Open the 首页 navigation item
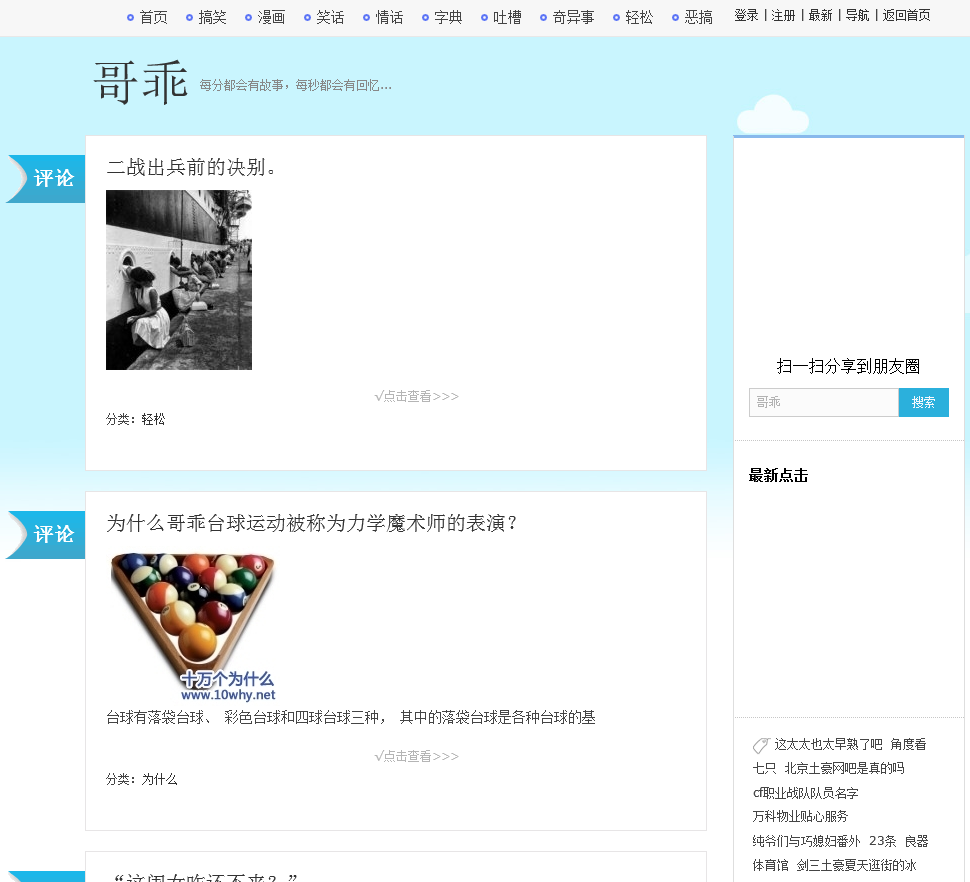 click(x=153, y=17)
